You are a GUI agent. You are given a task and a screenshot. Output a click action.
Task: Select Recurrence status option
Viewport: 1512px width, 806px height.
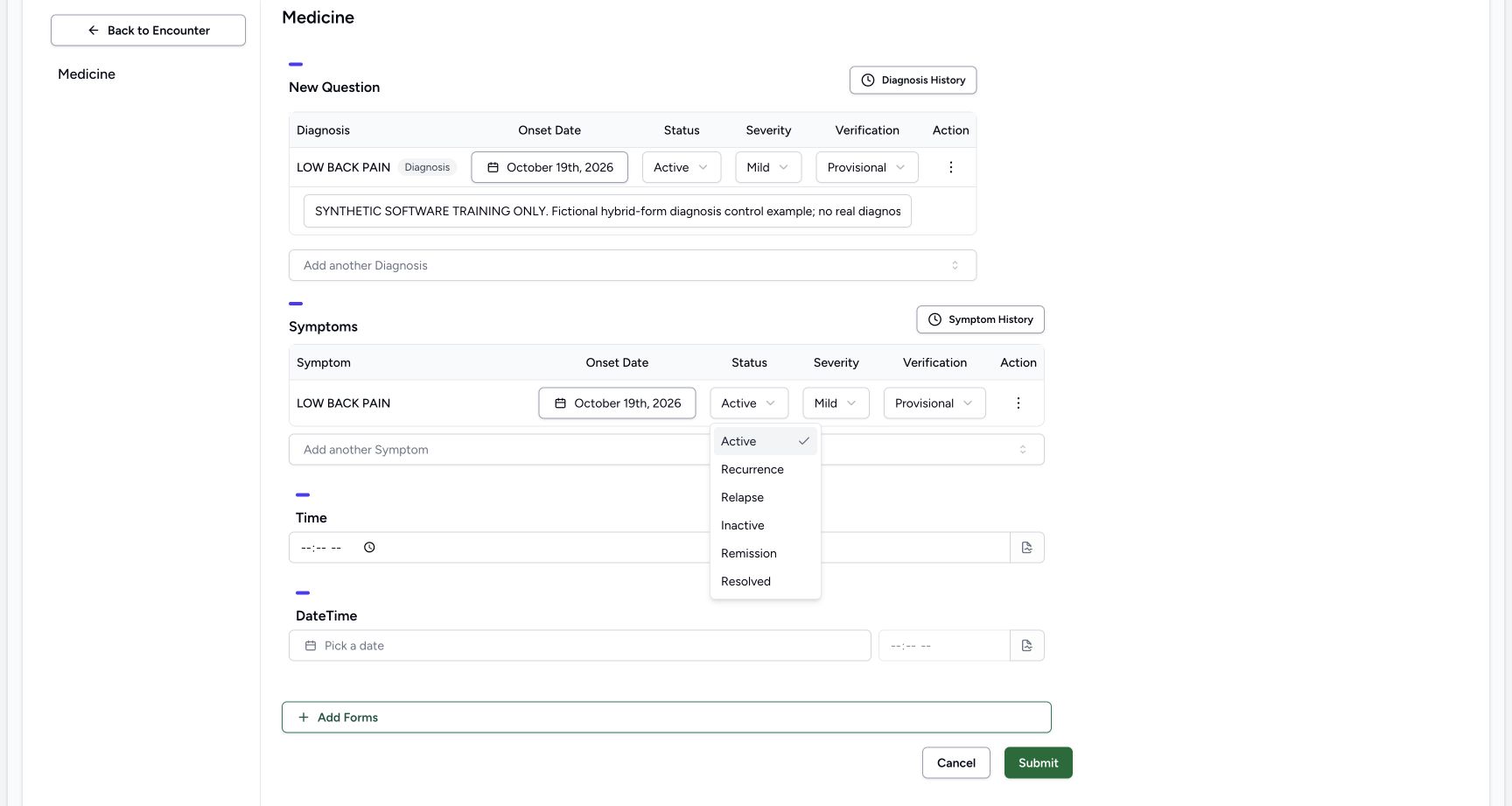click(x=766, y=470)
